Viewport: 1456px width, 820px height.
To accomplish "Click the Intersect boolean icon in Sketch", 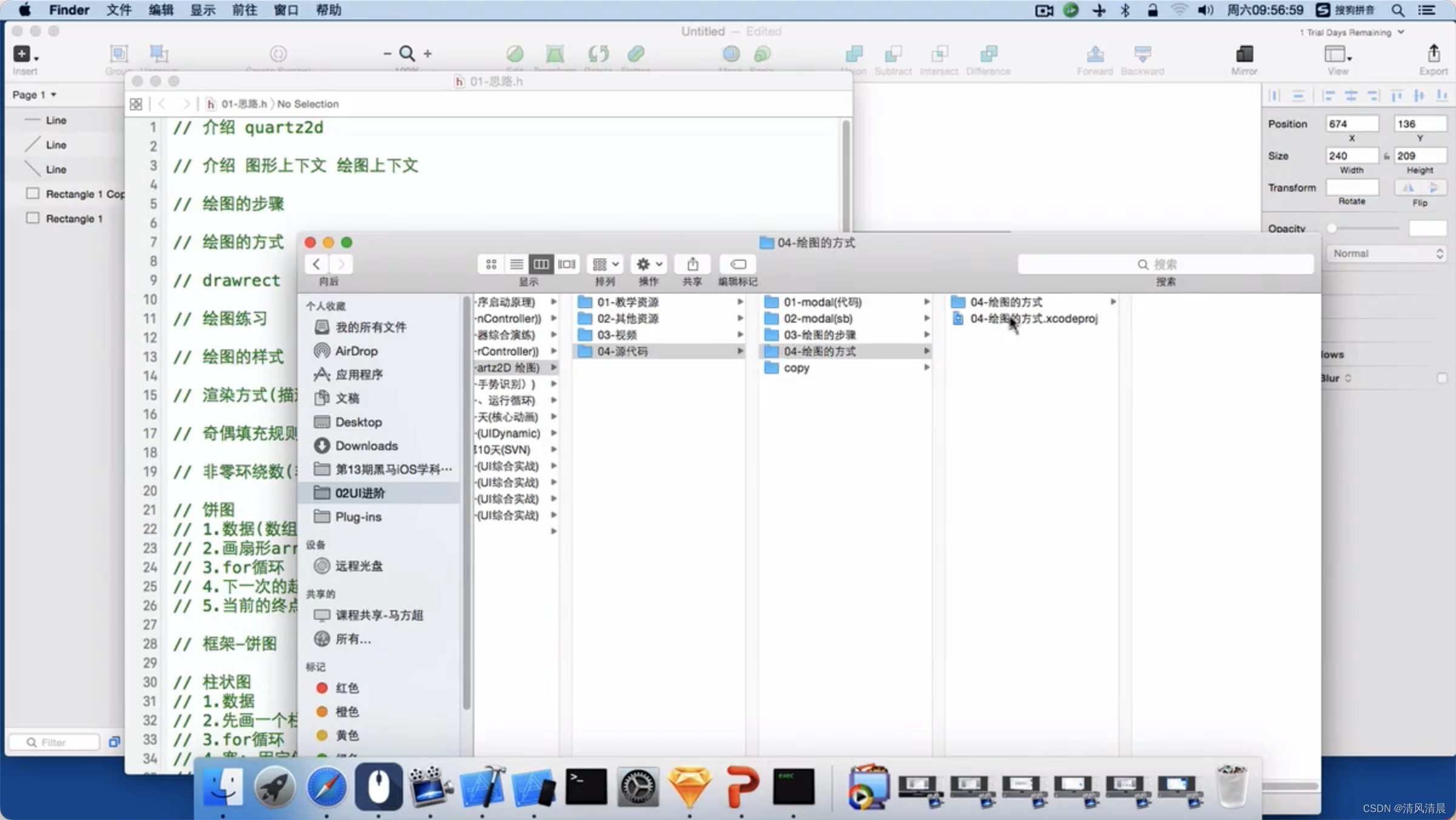I will [939, 54].
